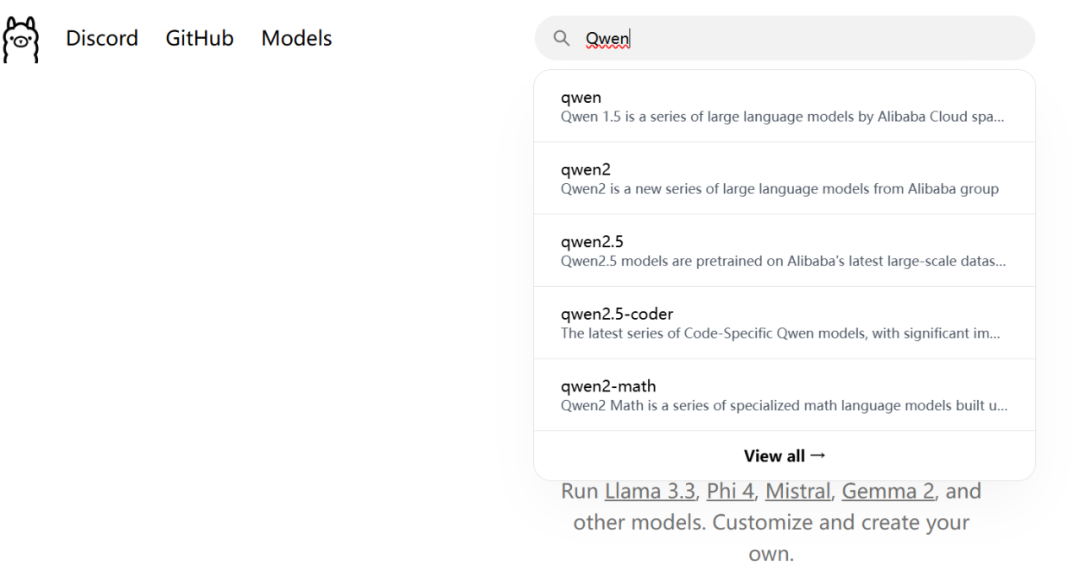Pick the qwen2.5-coder search result
Screen dimensions: 1080x572
tap(785, 323)
